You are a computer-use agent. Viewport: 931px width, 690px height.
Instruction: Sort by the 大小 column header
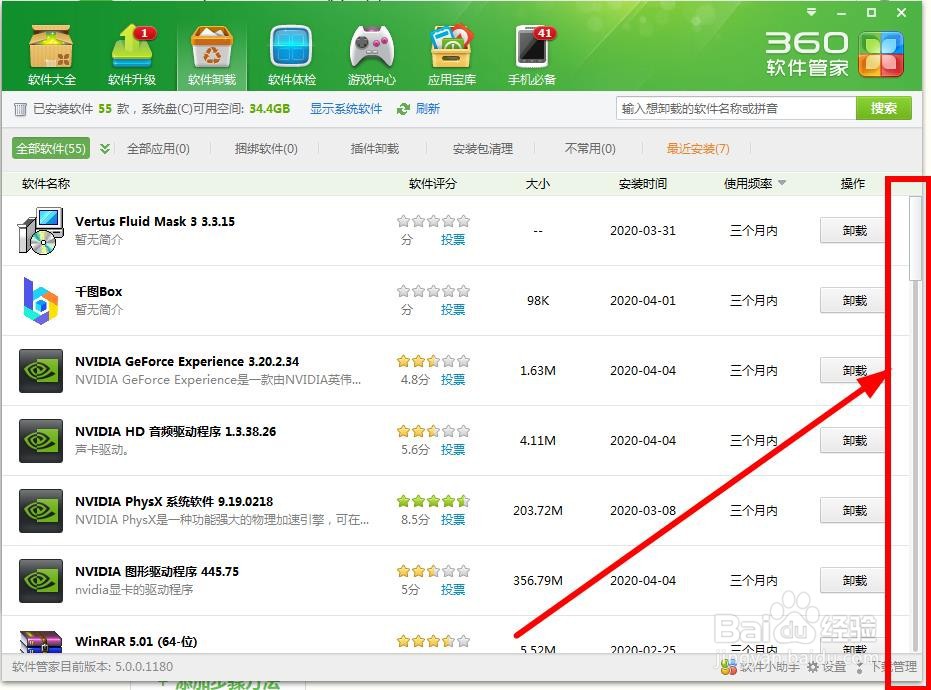[538, 183]
